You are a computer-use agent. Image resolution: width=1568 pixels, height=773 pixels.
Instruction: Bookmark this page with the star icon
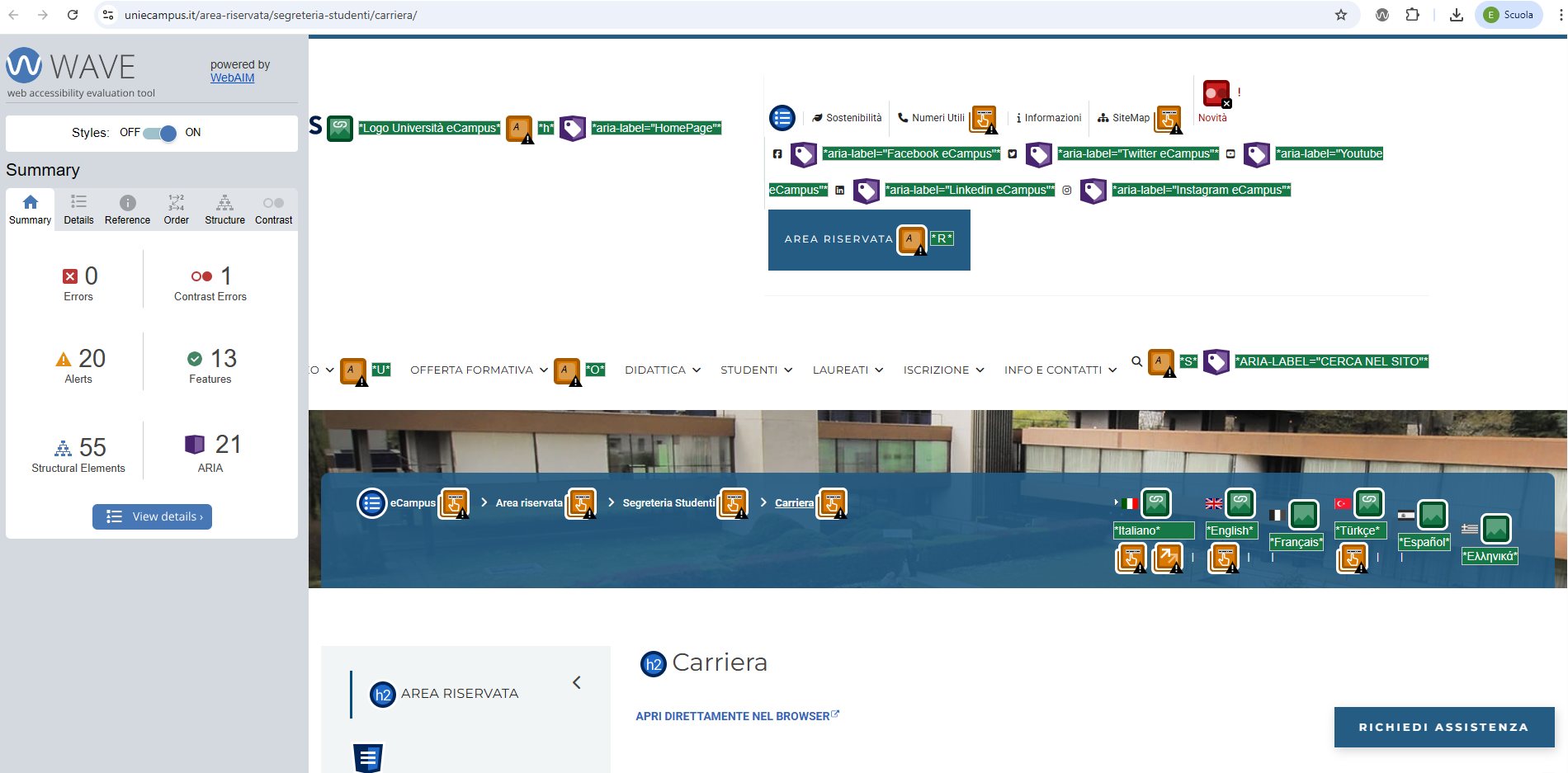[1341, 15]
